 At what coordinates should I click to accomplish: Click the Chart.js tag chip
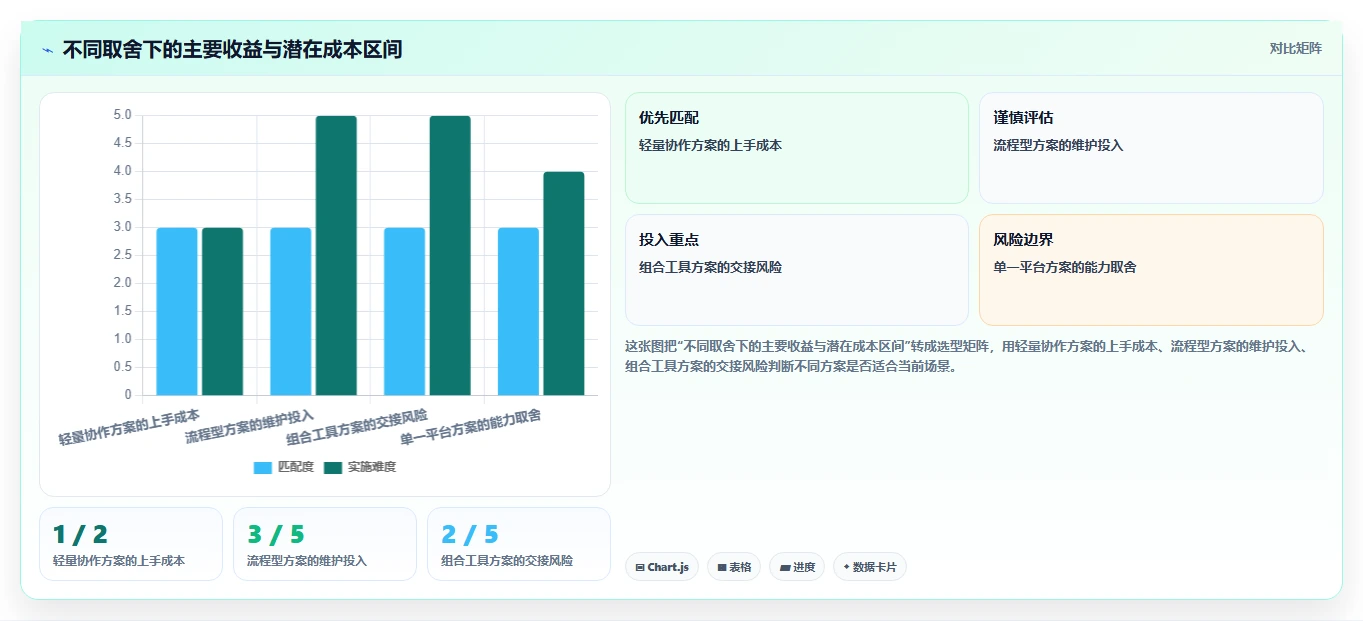click(662, 567)
